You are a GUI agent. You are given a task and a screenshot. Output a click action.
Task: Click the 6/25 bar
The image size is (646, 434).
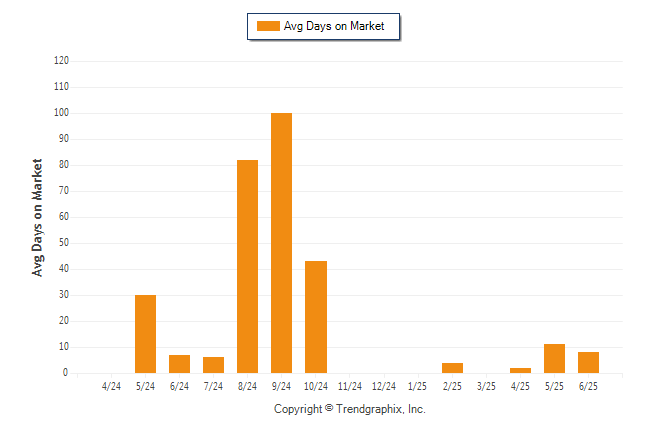click(588, 363)
